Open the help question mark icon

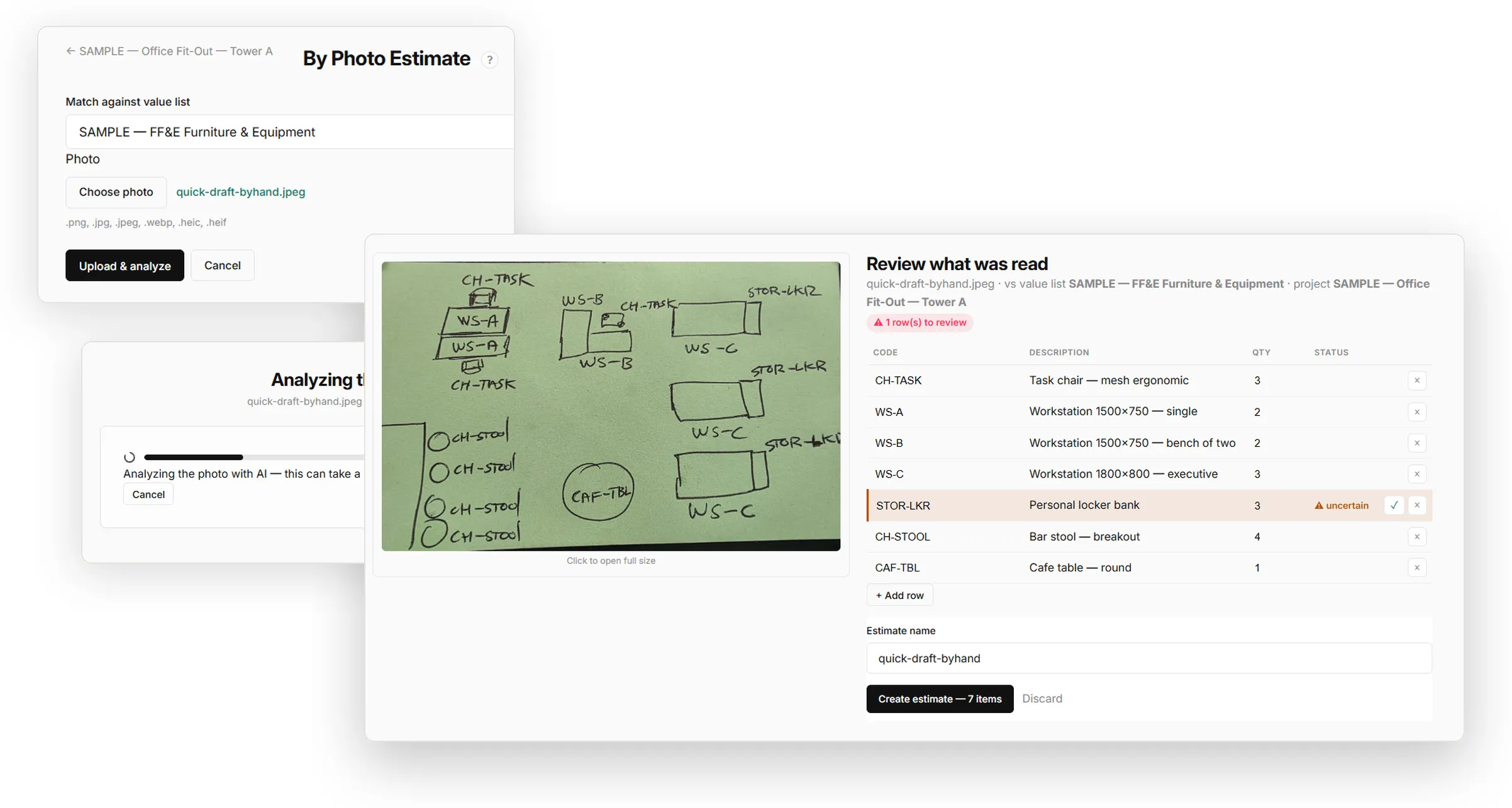point(489,60)
